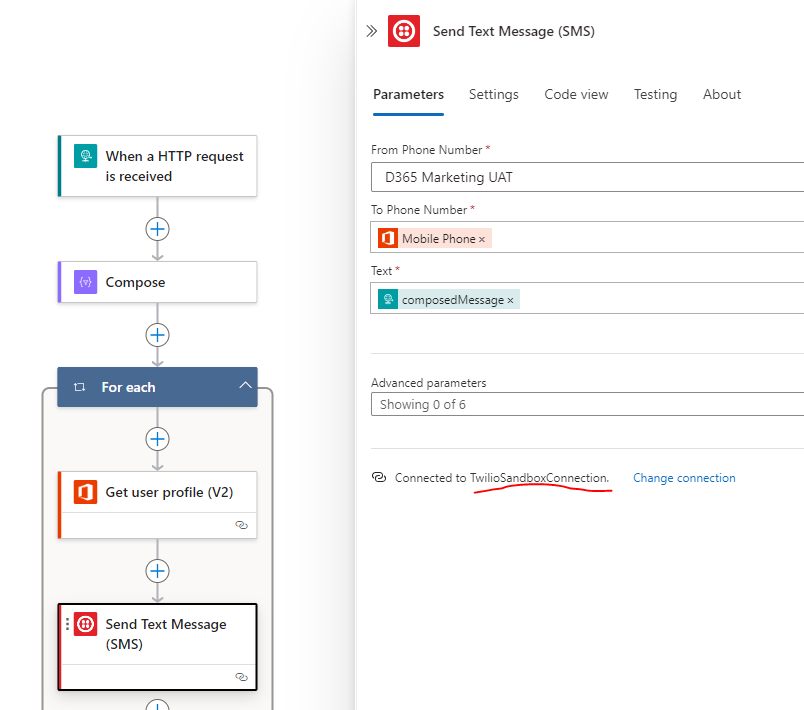Select the Send Text Message (SMS) card

(157, 647)
